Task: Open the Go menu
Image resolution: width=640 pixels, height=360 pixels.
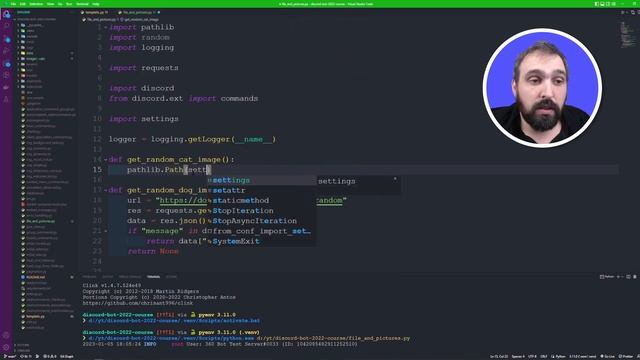Action: 60,4
